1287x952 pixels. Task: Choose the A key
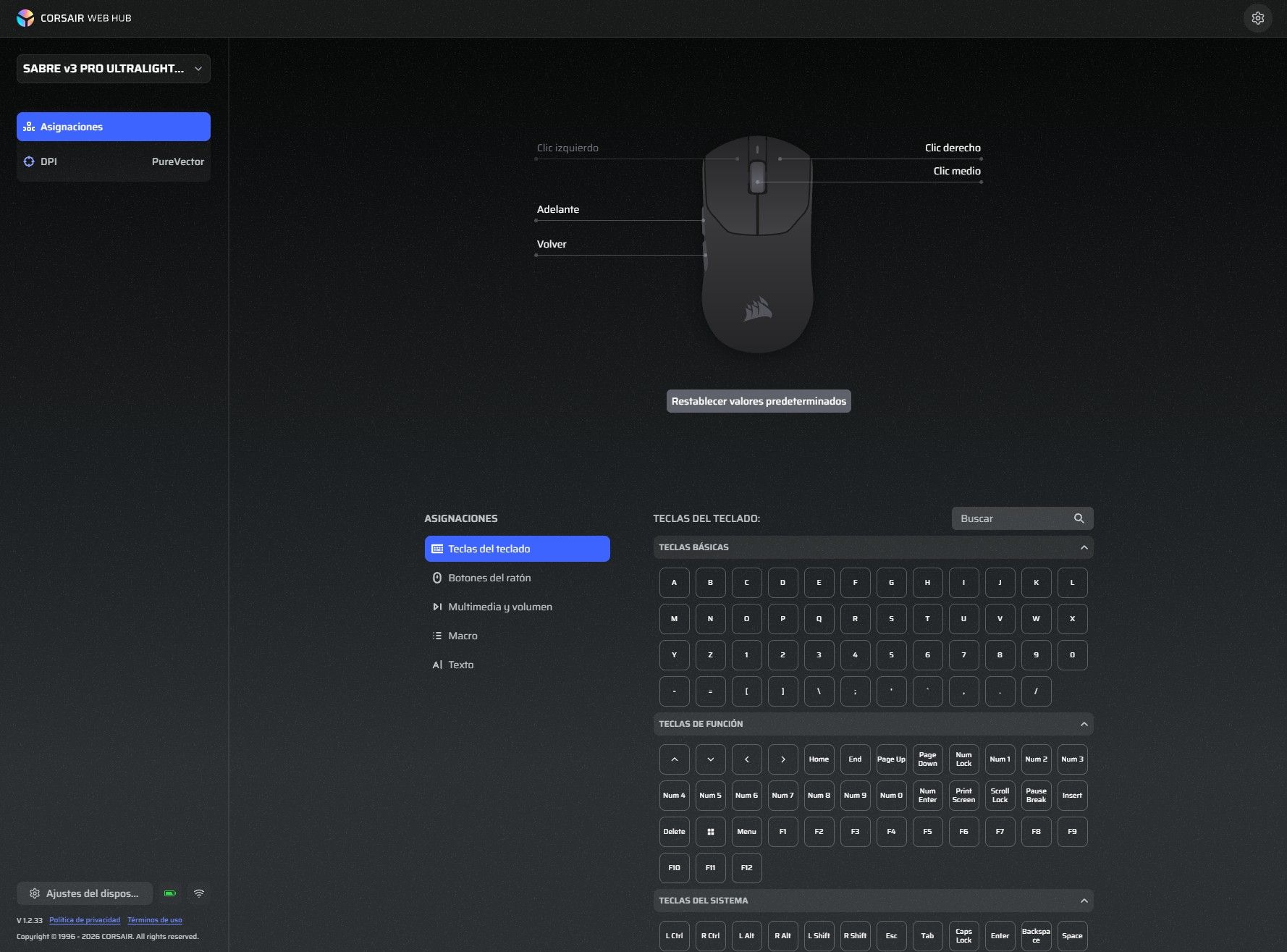point(674,583)
